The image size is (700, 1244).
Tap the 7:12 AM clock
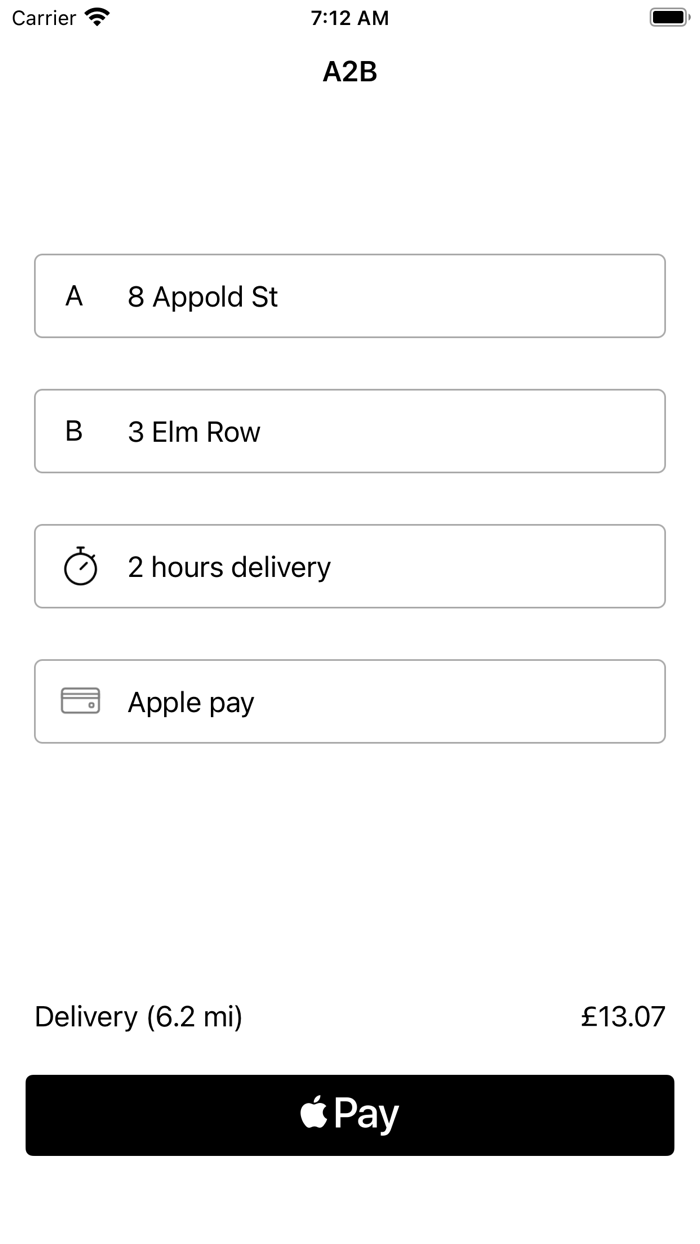[x=350, y=18]
